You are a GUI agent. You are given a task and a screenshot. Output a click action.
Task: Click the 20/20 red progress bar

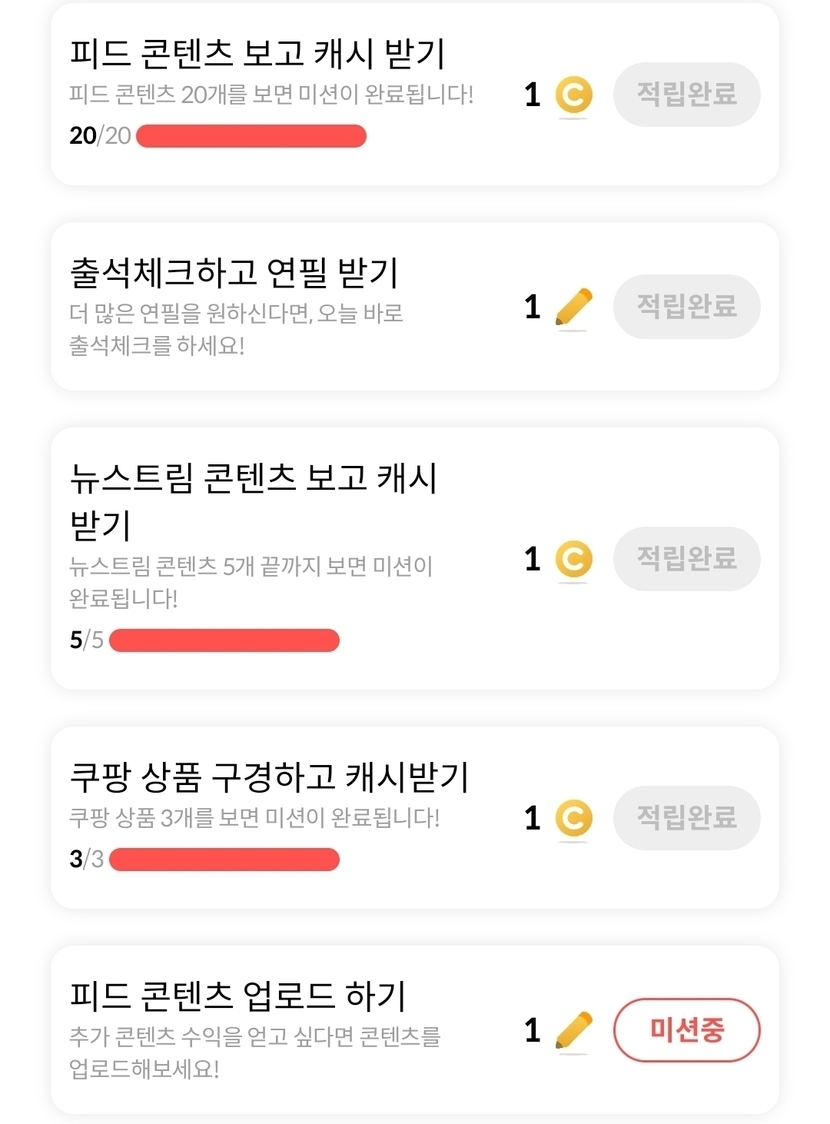251,136
